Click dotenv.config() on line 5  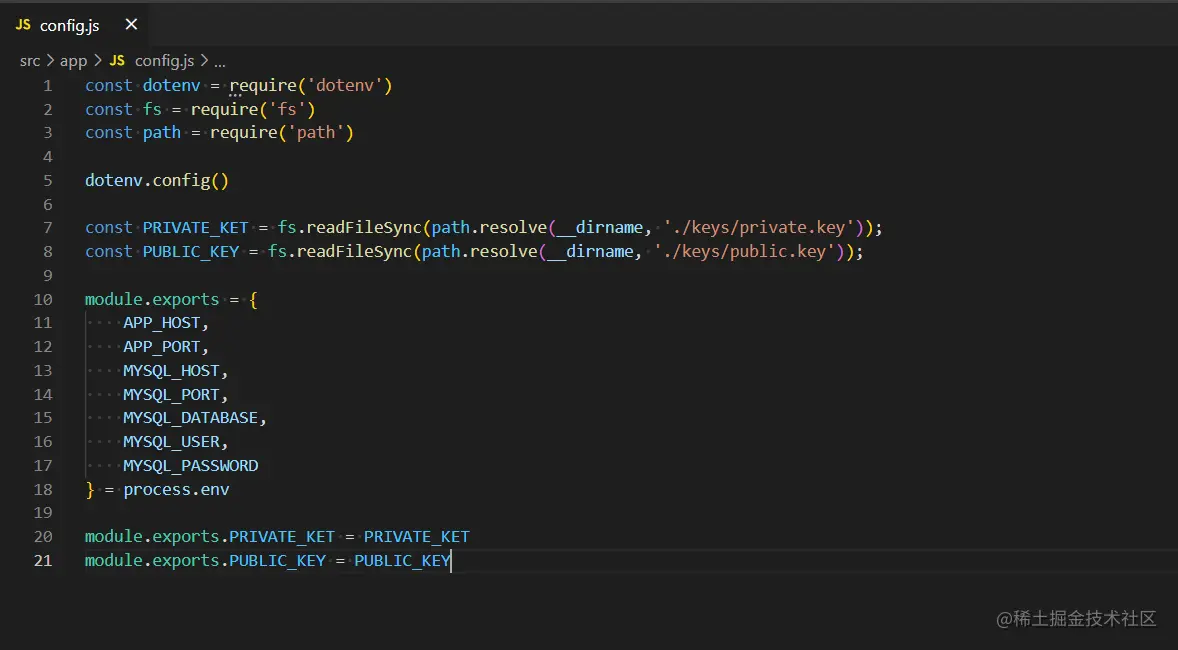pos(157,181)
